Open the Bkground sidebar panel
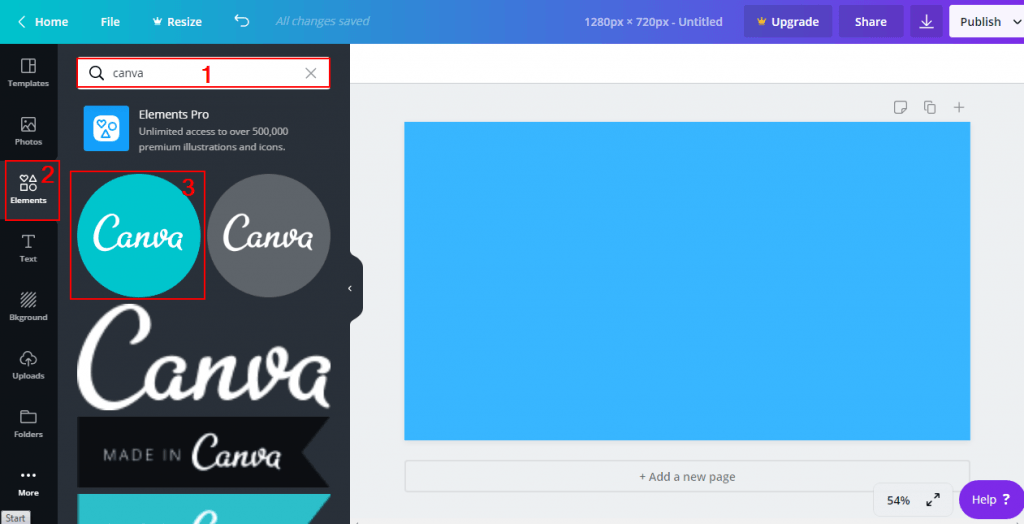The width and height of the screenshot is (1024, 524). pyautogui.click(x=28, y=307)
